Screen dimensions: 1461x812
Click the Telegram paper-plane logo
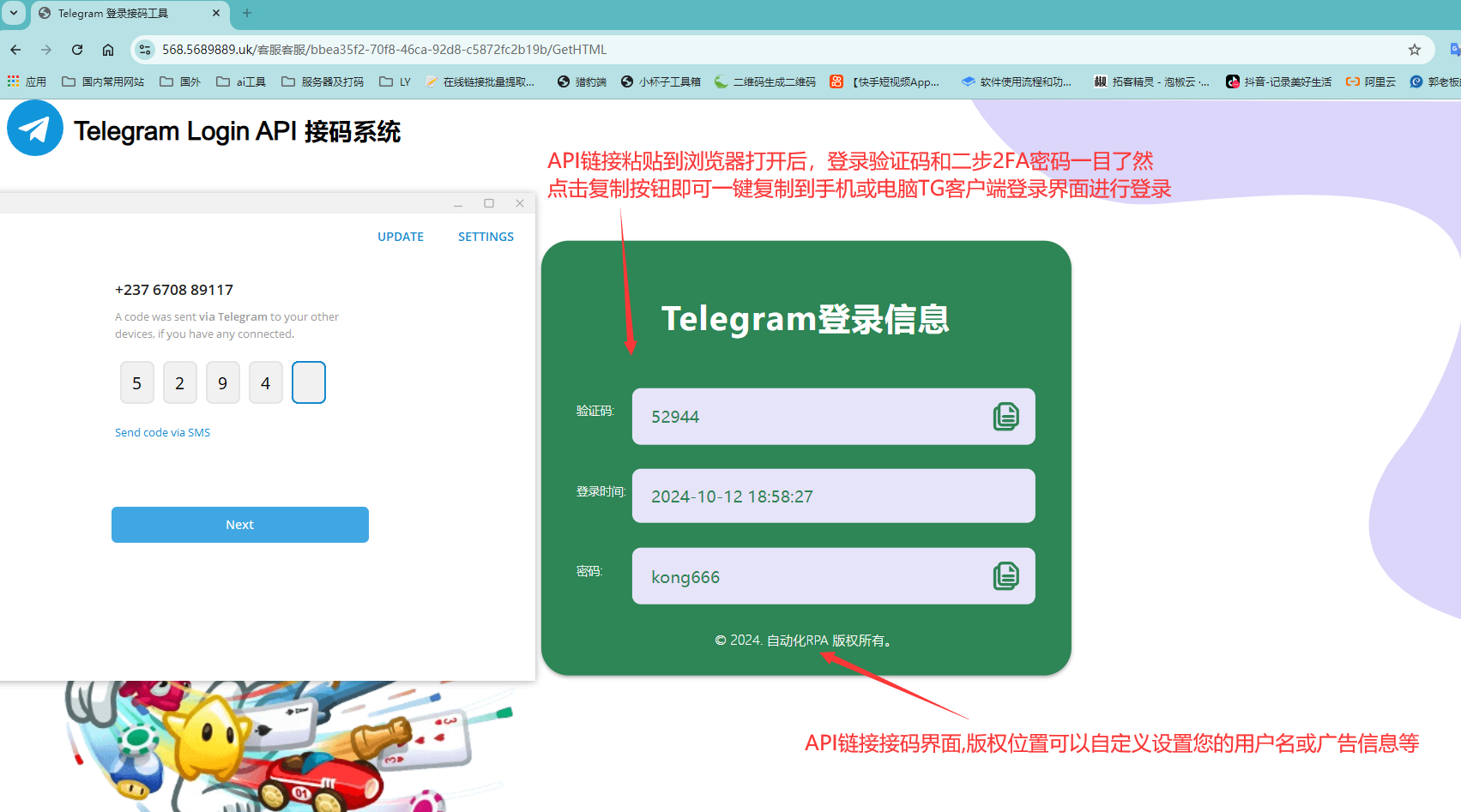click(35, 129)
